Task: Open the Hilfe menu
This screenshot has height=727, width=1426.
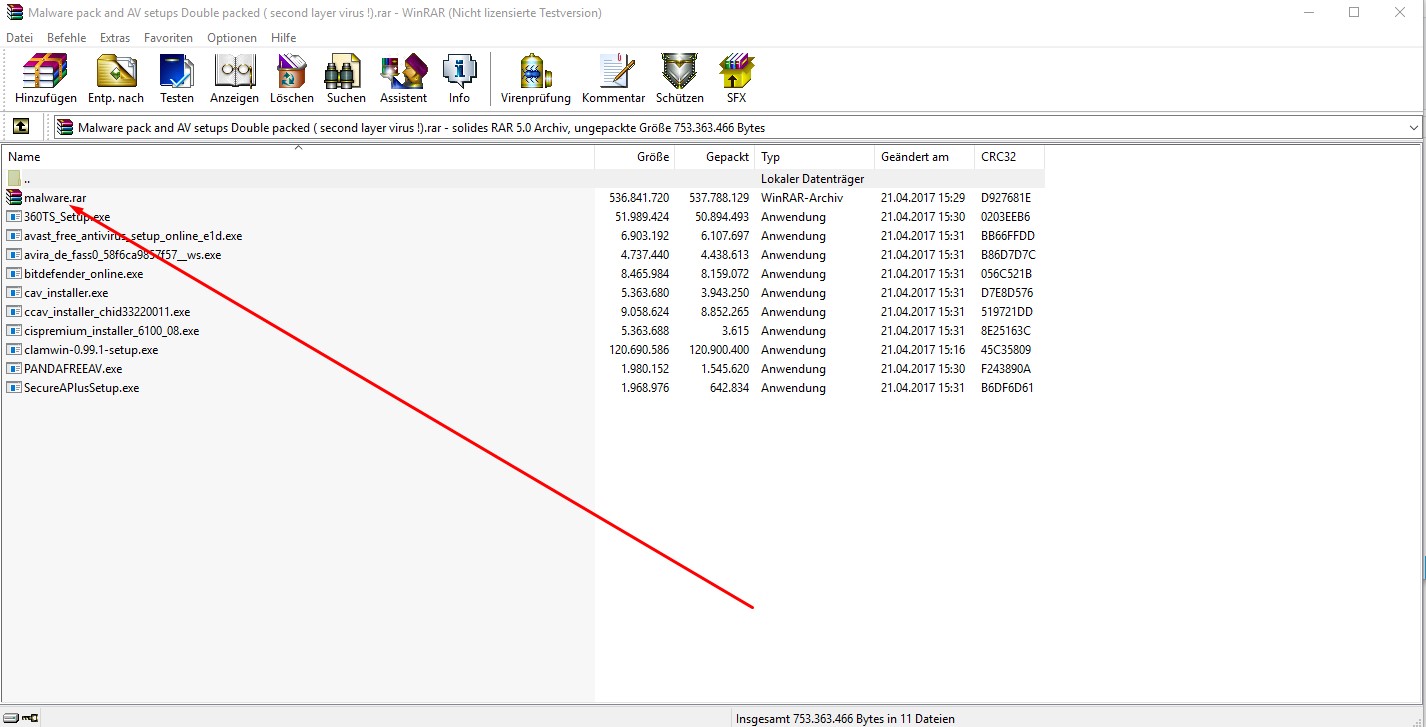Action: 283,38
